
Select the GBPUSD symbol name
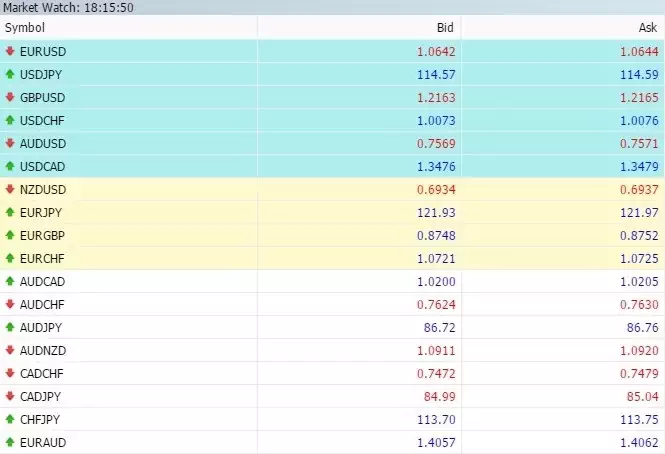click(x=42, y=98)
